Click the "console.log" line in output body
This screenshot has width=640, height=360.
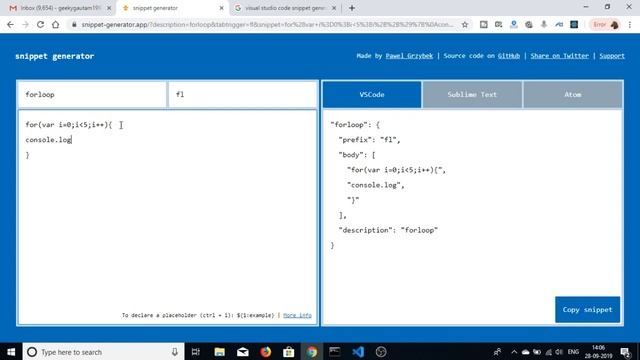[x=376, y=185]
